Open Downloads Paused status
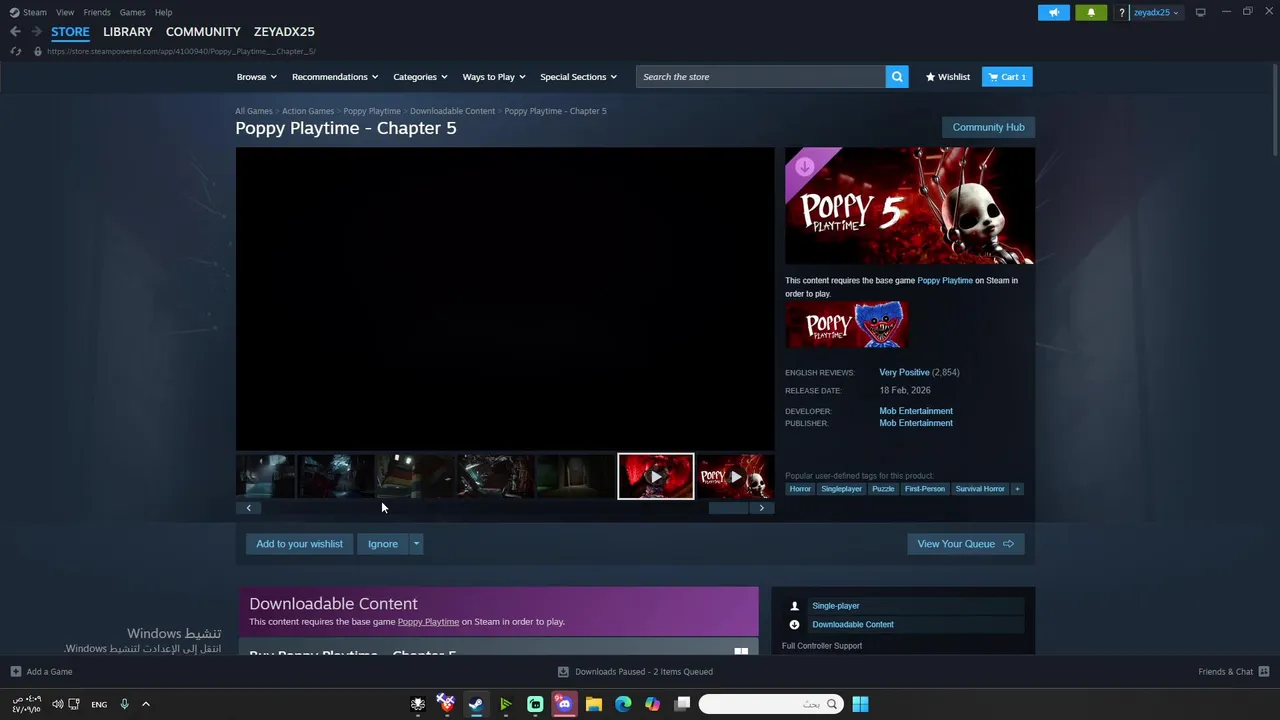 point(636,672)
